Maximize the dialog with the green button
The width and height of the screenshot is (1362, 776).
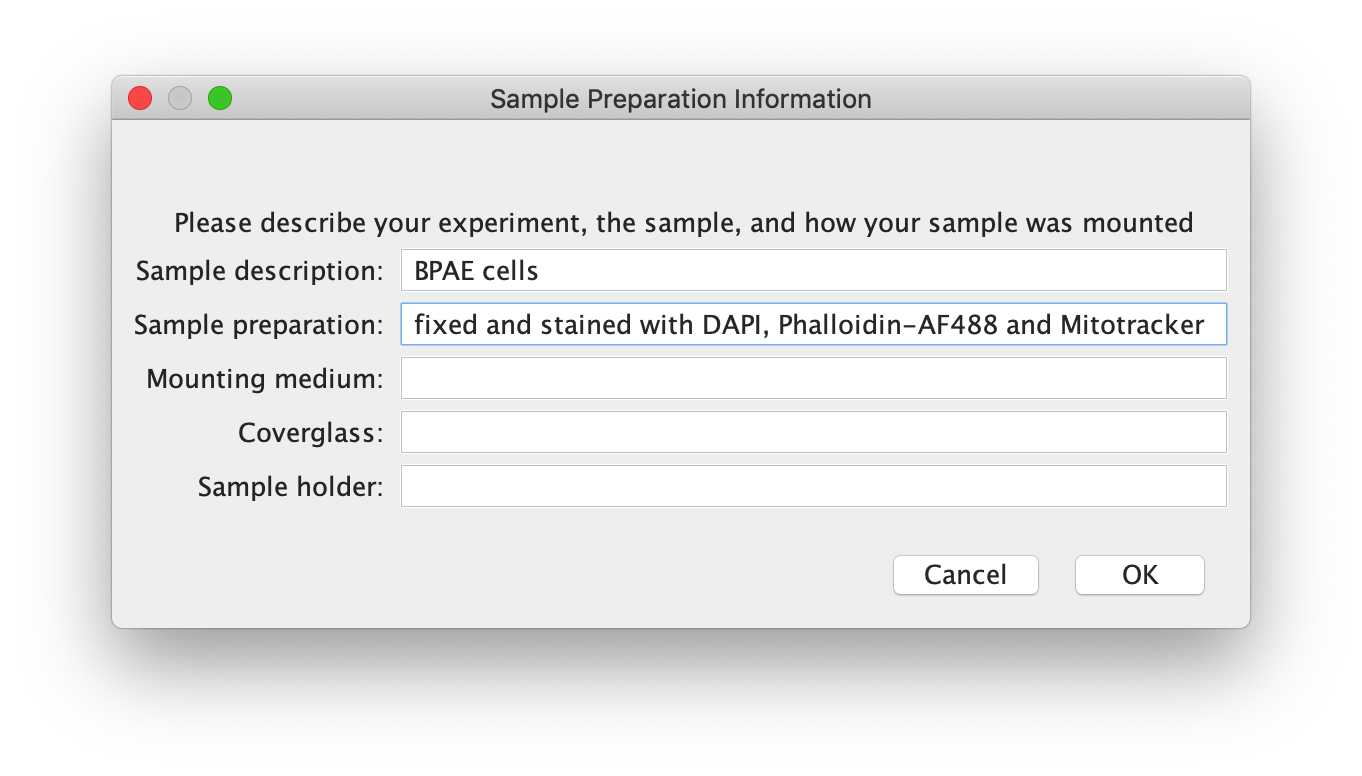pyautogui.click(x=220, y=98)
